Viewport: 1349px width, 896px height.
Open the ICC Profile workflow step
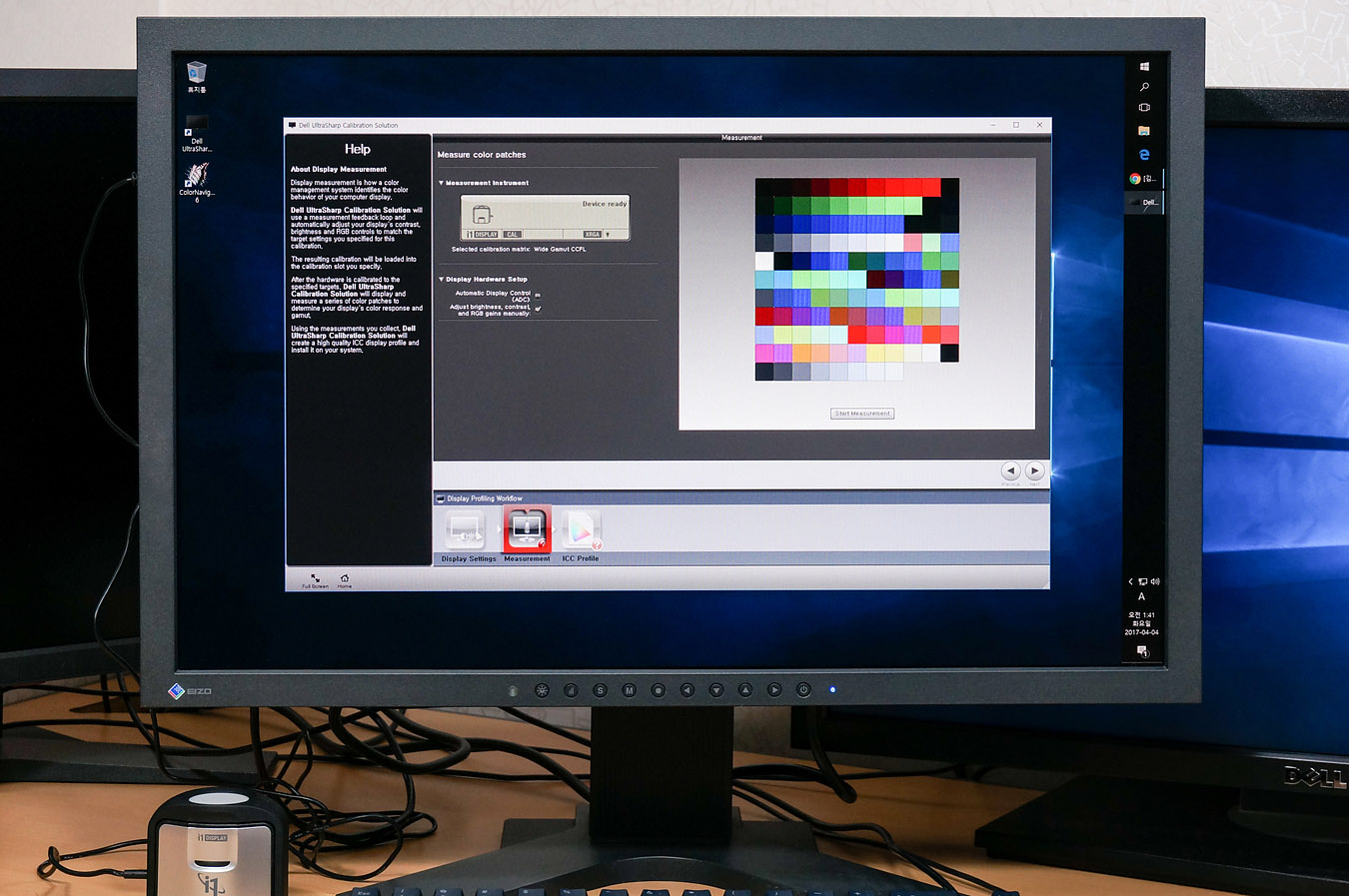pos(582,529)
